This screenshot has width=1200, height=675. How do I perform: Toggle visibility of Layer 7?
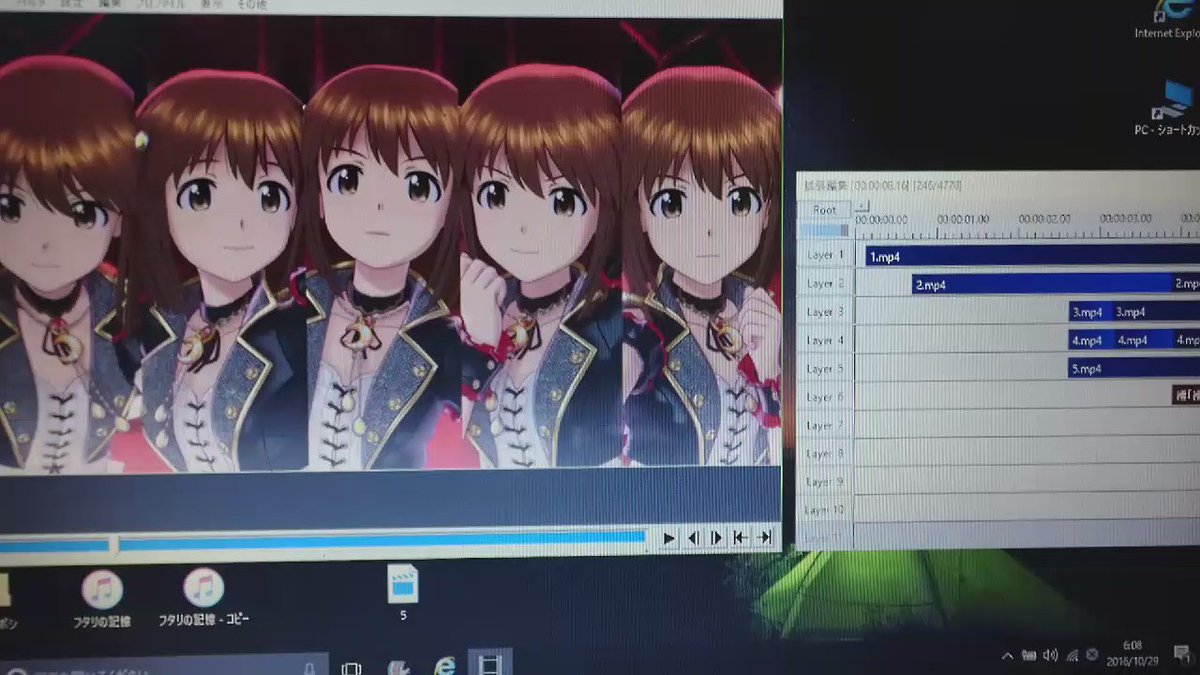(x=826, y=425)
